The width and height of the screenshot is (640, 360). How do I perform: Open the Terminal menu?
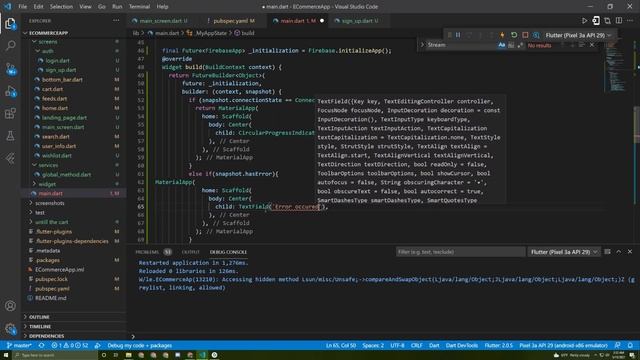click(x=139, y=7)
